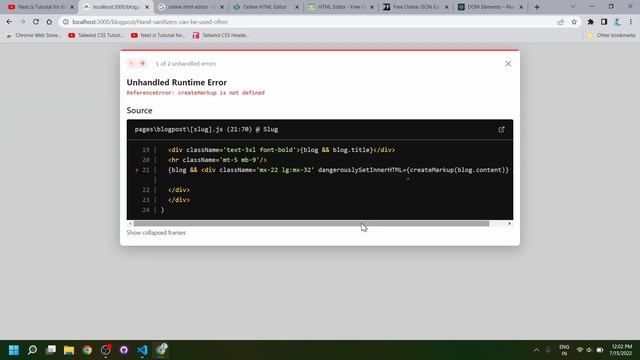
Task: Close the error overlay with the X
Action: [508, 64]
